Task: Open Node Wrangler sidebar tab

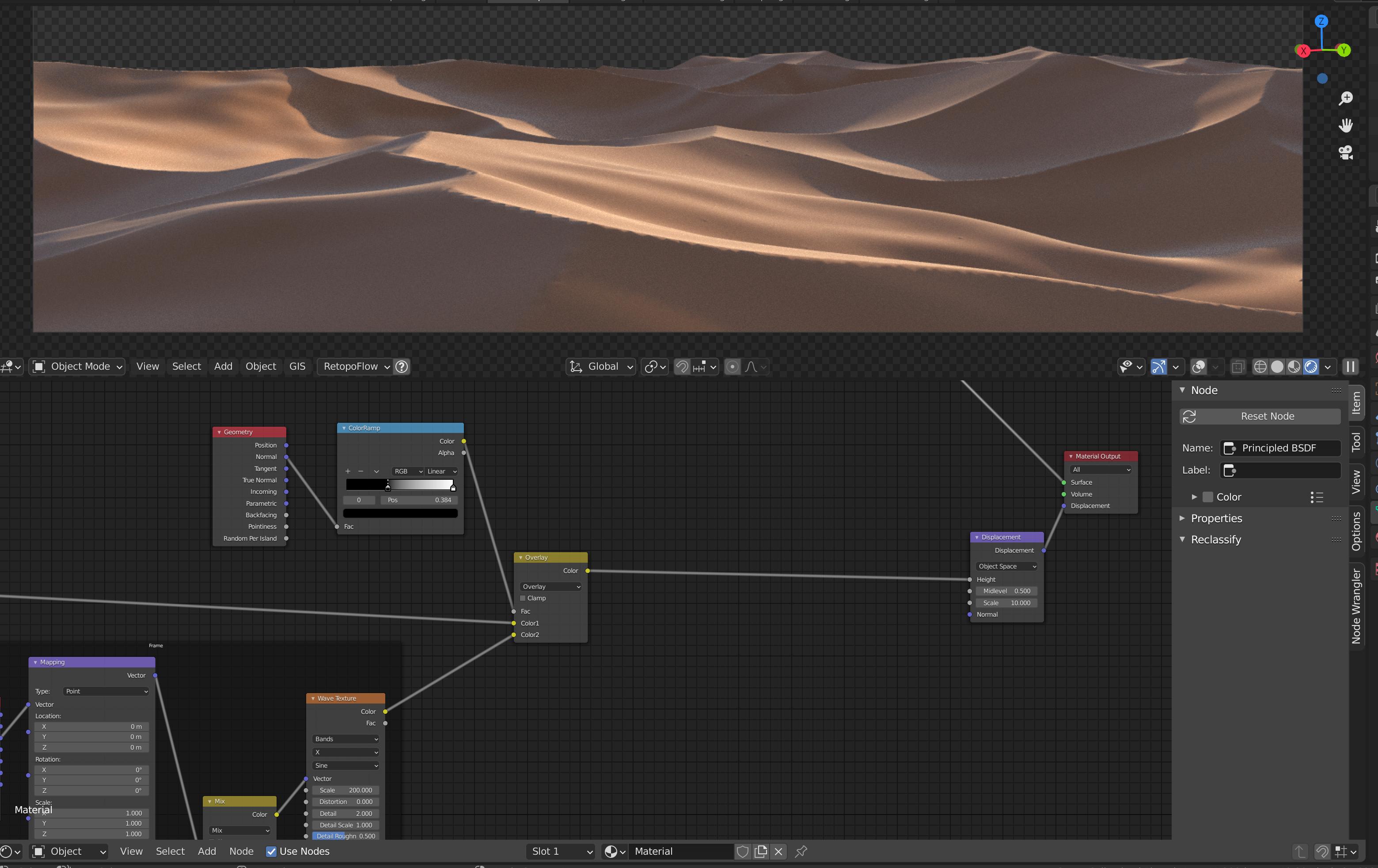Action: 1356,606
